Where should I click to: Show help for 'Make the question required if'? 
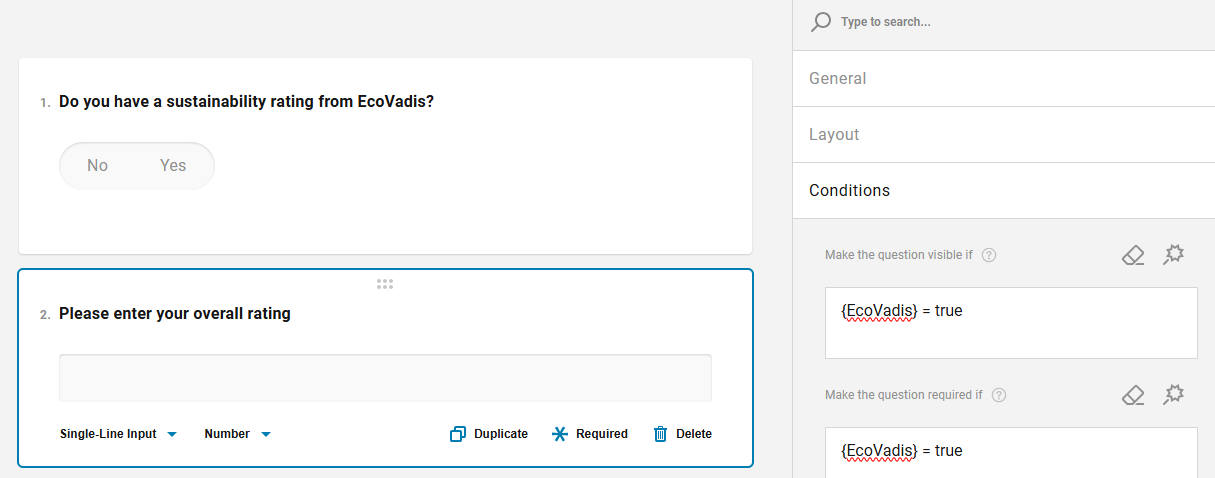tap(998, 395)
